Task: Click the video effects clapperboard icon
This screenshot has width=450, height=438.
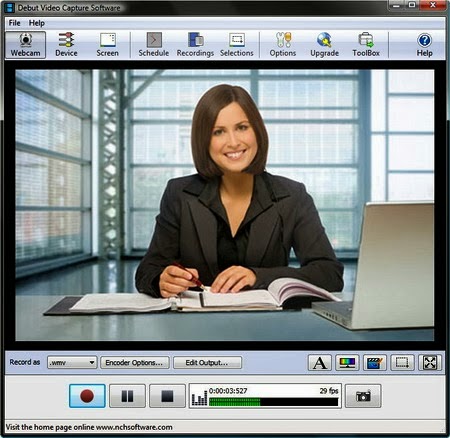Action: coord(375,363)
